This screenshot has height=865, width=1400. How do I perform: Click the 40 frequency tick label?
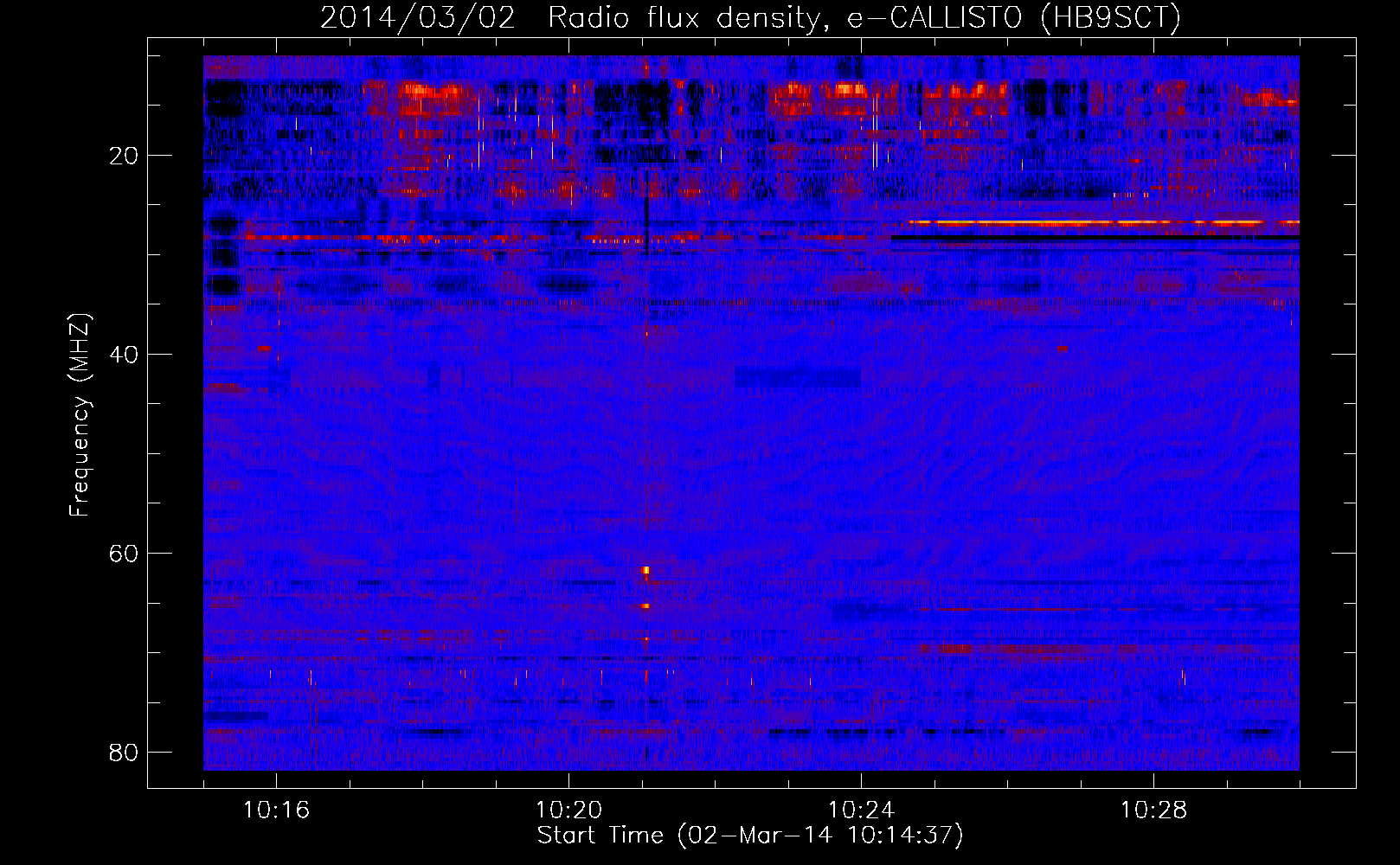click(x=124, y=355)
